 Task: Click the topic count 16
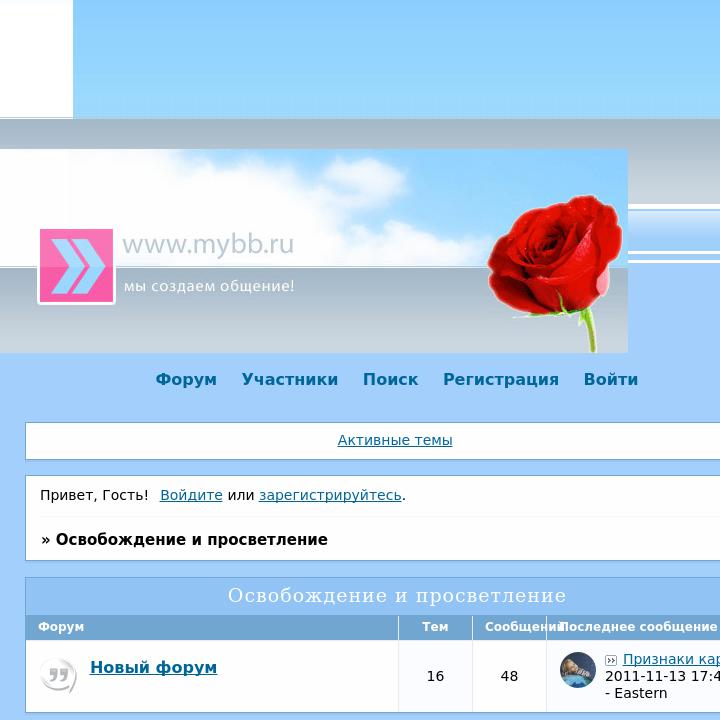pyautogui.click(x=435, y=676)
